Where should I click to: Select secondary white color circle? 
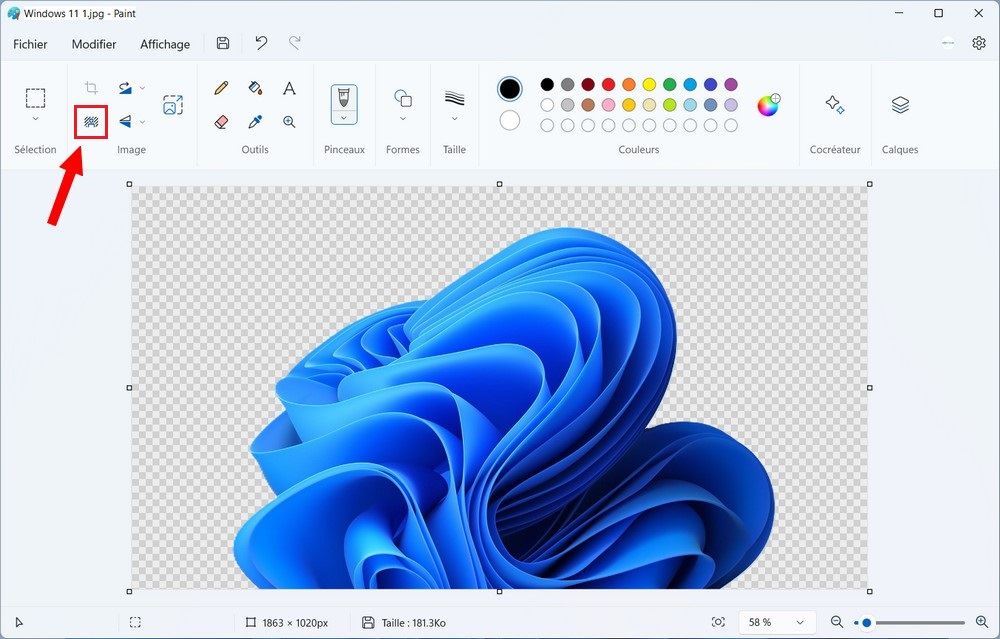[x=510, y=121]
